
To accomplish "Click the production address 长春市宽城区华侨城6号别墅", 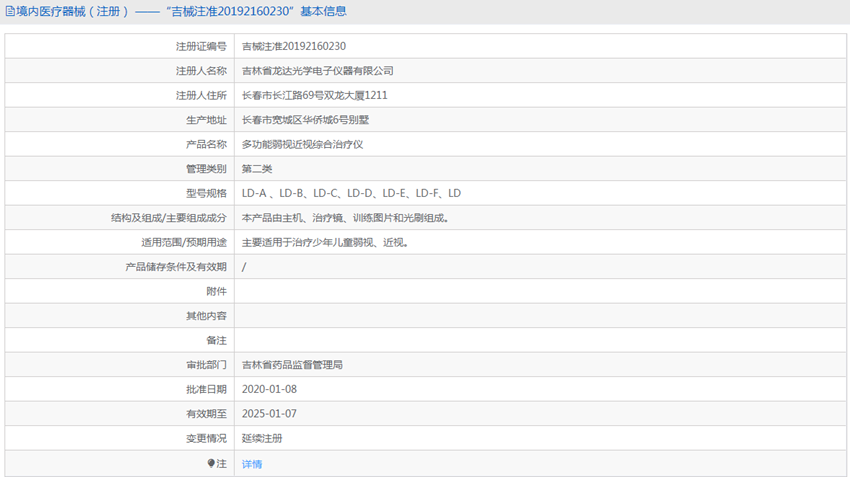I will [306, 120].
